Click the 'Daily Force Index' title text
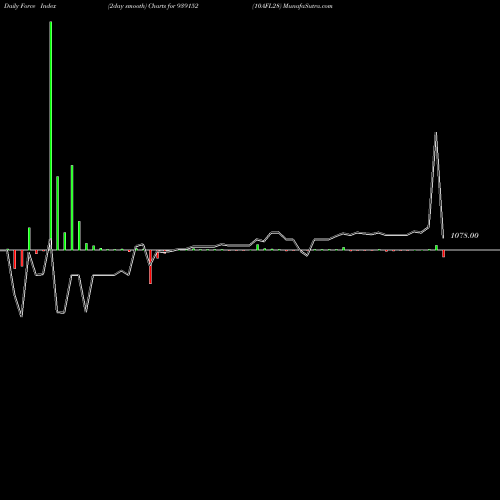The image size is (500, 500). tap(30, 6)
